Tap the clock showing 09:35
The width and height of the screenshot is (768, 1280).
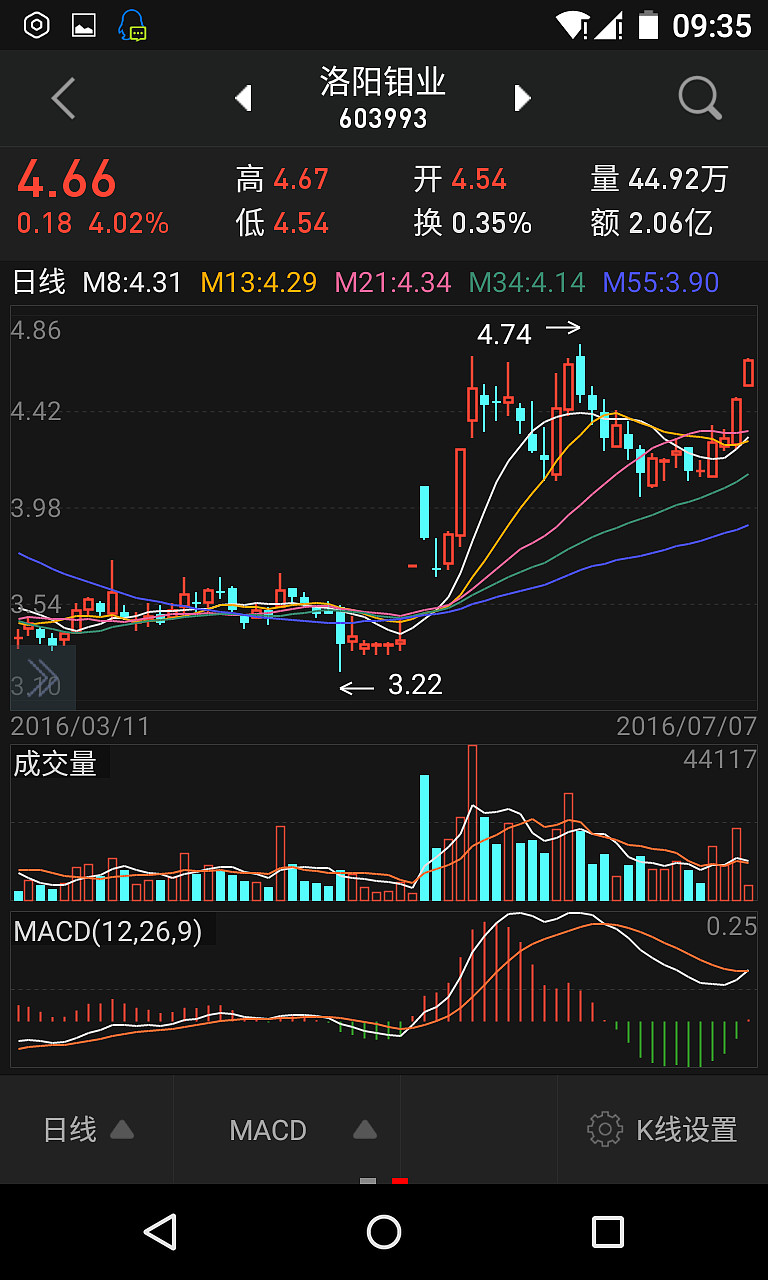(x=712, y=25)
